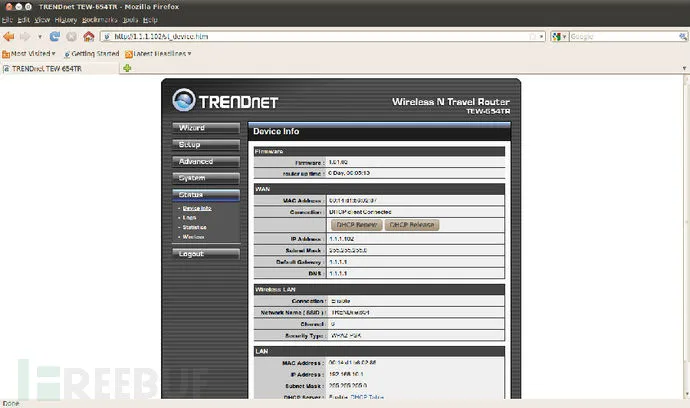Click the browser Back arrow button
Screen dimensions: 690x408
[10, 36]
